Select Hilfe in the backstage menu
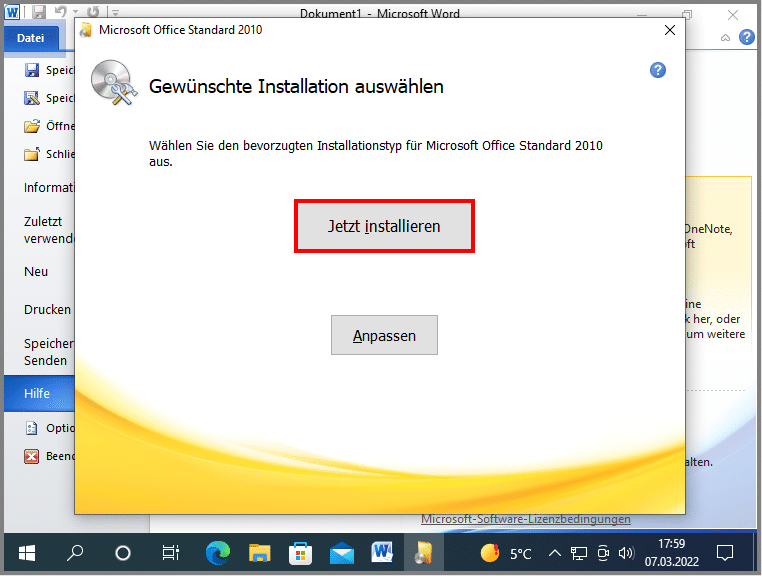Screen dimensions: 762x576 pyautogui.click(x=37, y=394)
